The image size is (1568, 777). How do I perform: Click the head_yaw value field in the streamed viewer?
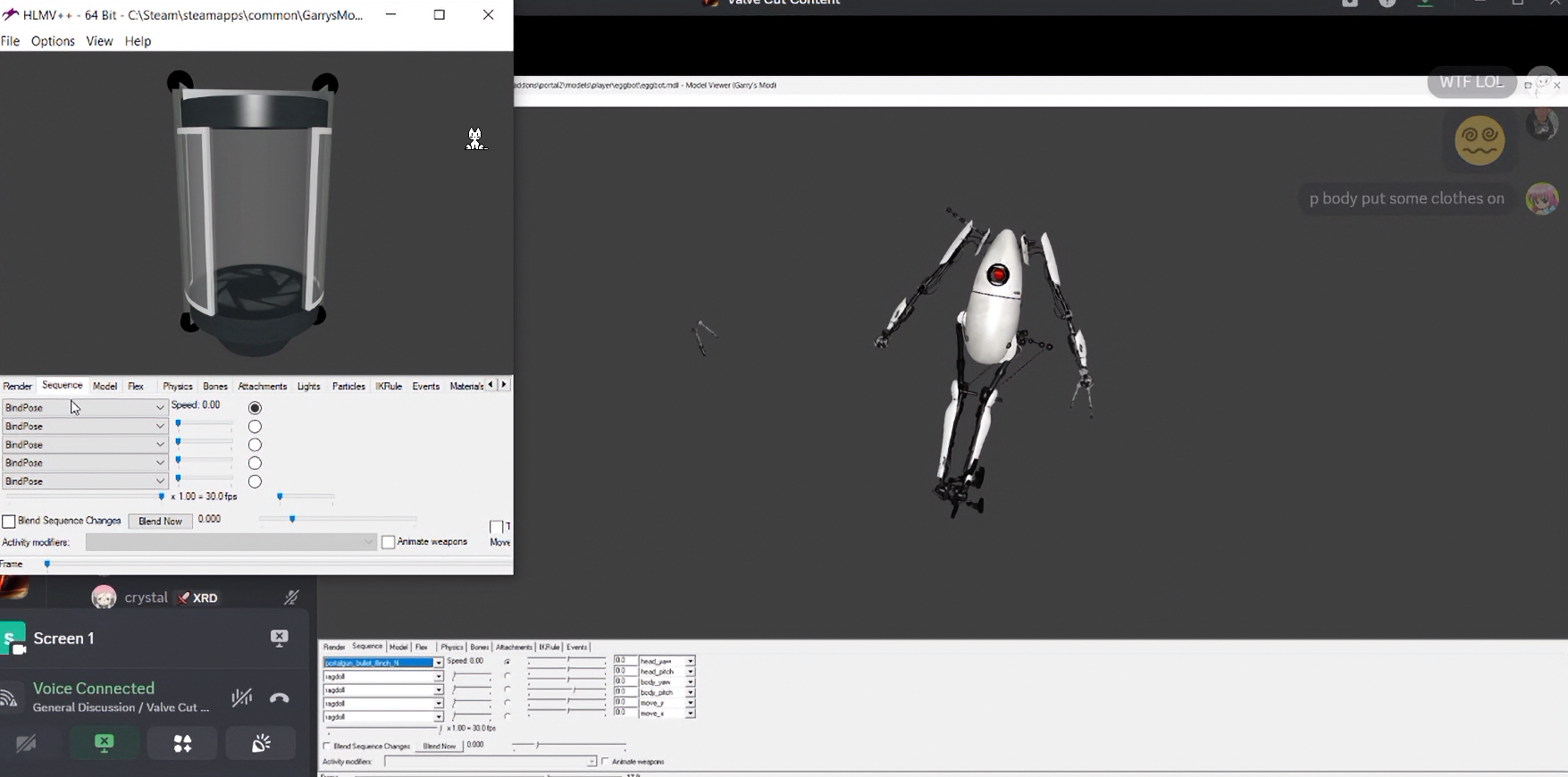[x=625, y=661]
